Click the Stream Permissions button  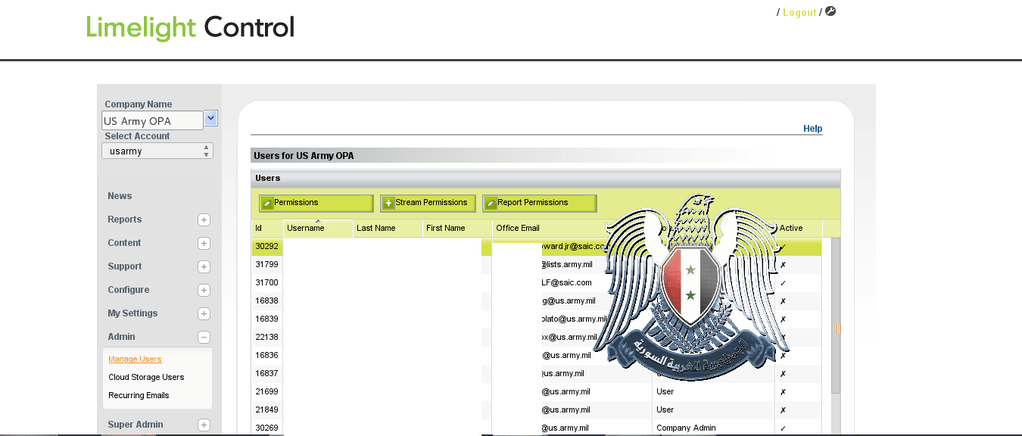coord(427,203)
